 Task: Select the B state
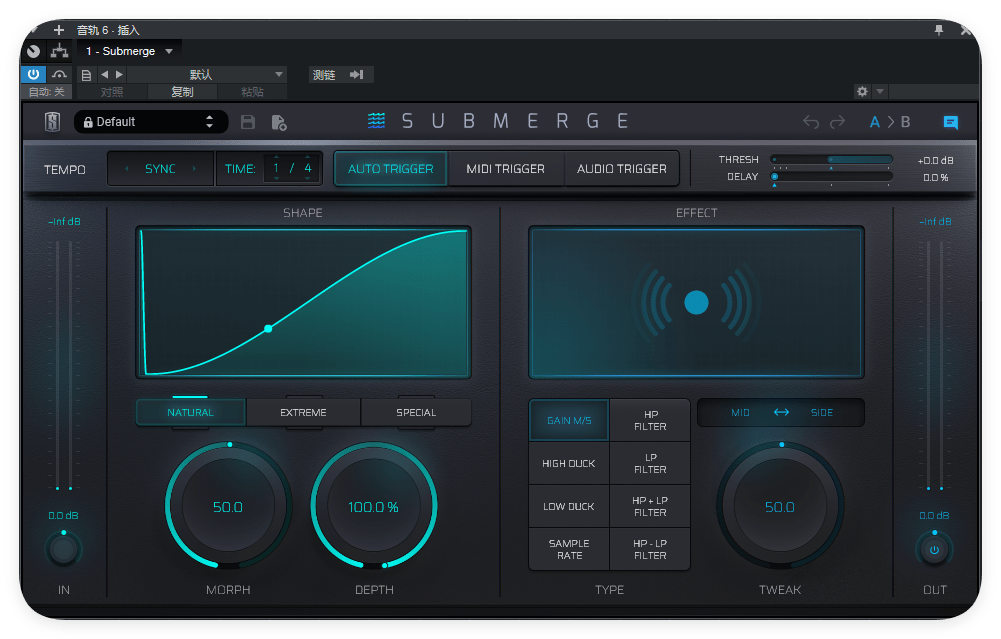905,121
